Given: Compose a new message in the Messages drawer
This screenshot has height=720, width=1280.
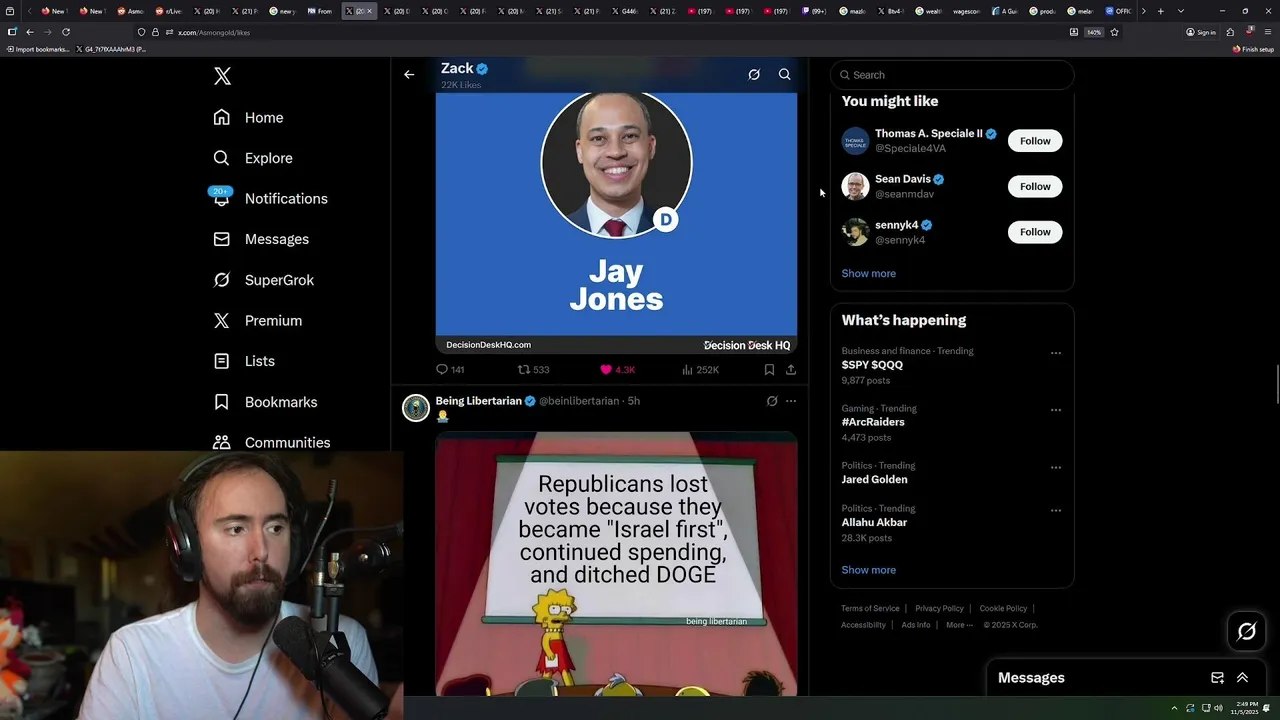Looking at the screenshot, I should (x=1217, y=678).
